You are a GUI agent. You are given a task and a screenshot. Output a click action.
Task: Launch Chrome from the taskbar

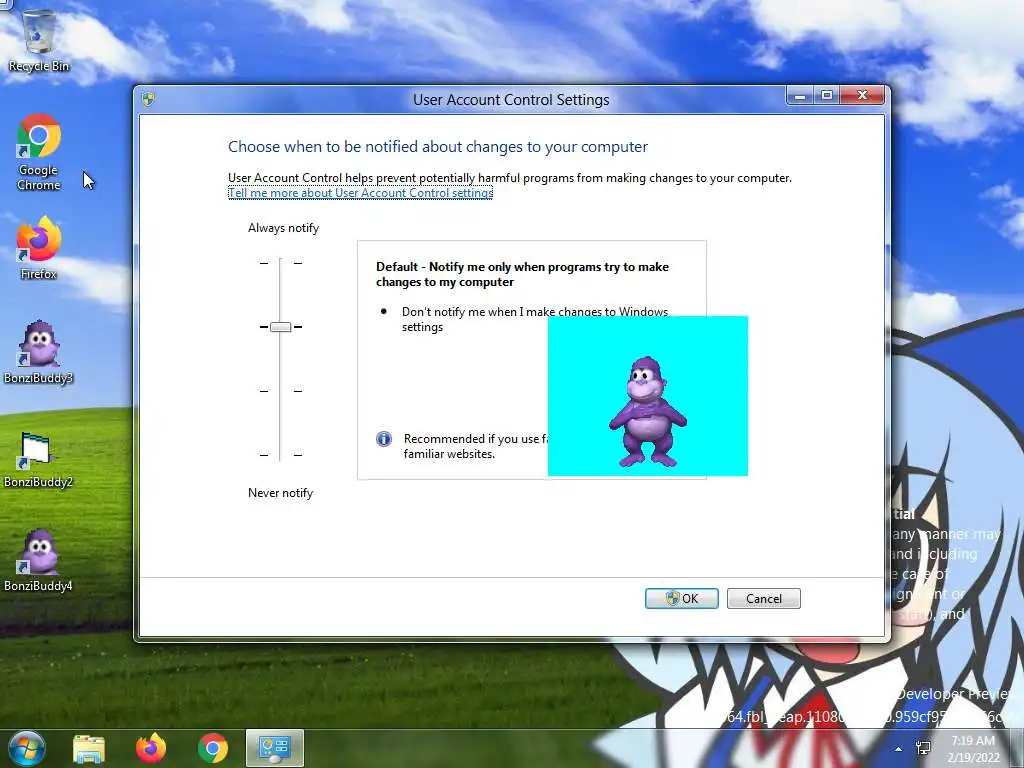point(213,748)
